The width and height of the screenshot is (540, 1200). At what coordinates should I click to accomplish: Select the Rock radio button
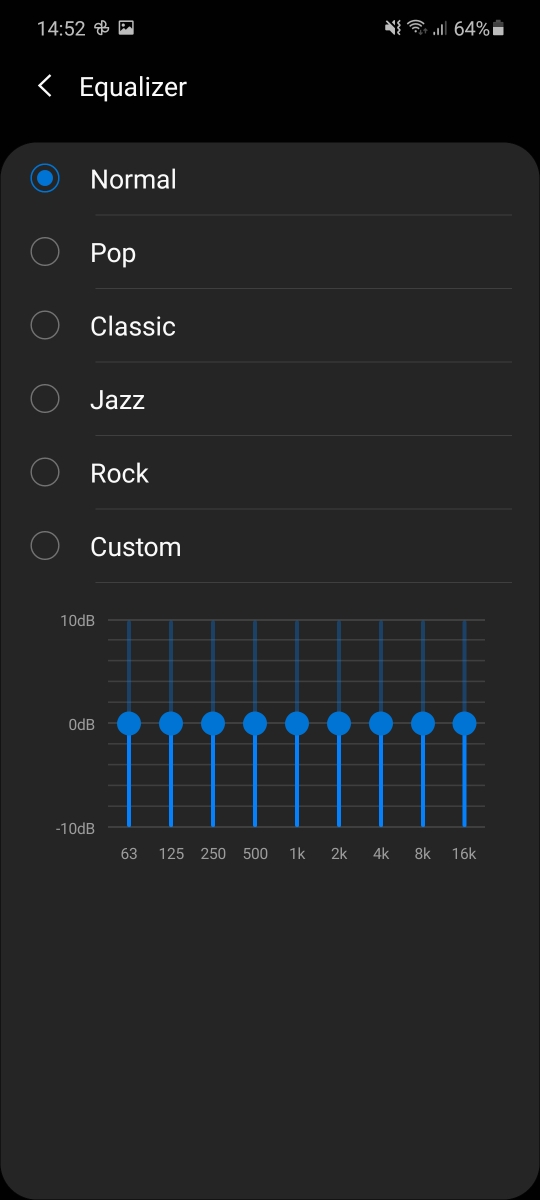coord(45,473)
